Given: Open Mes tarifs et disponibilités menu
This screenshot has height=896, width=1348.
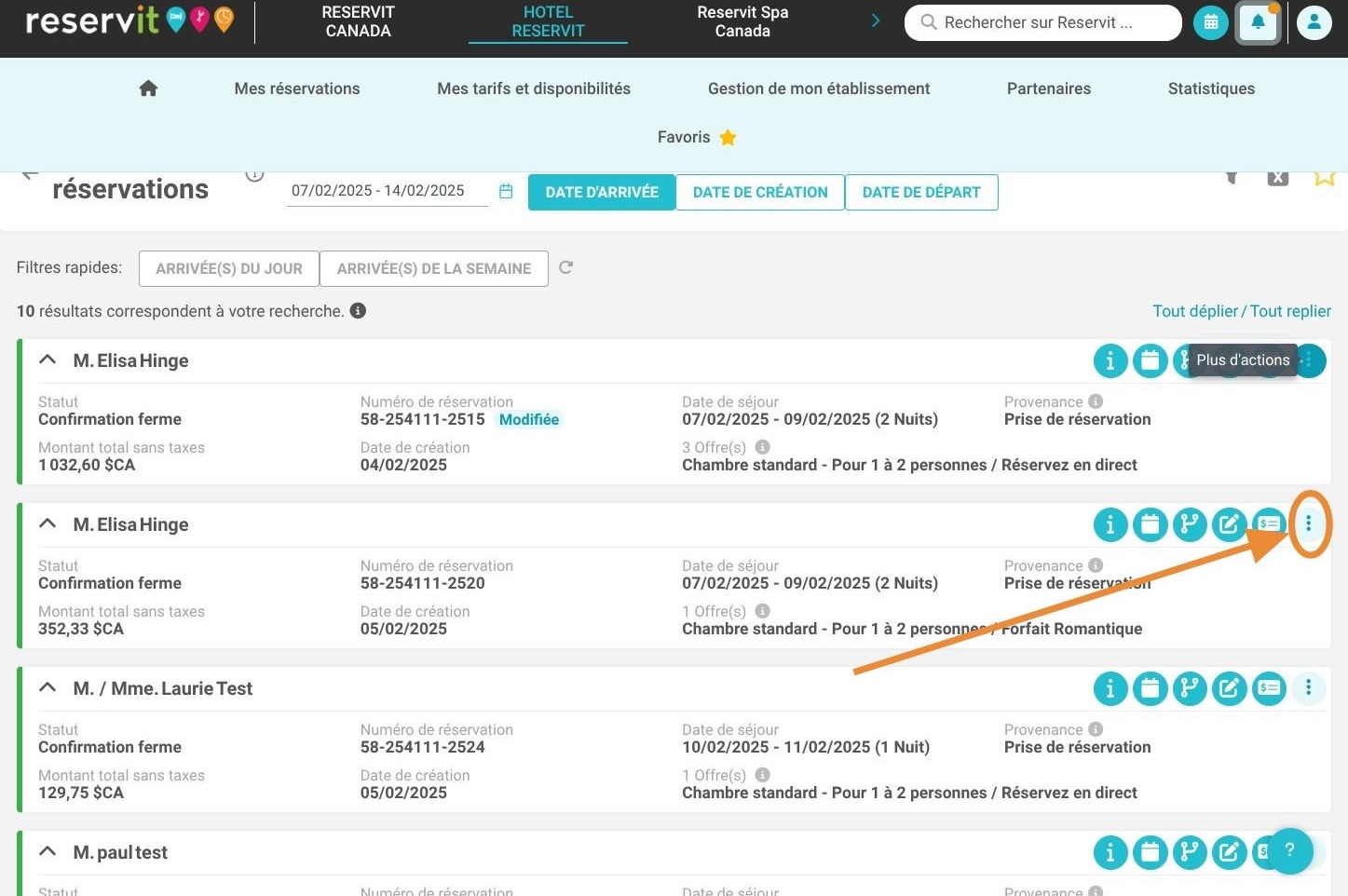Looking at the screenshot, I should click(534, 88).
